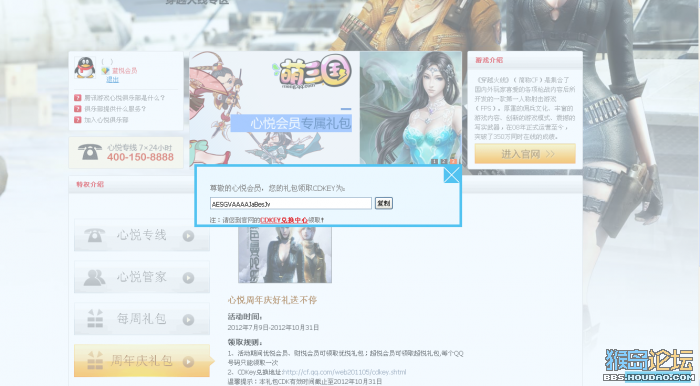Click the question icon beside 加入心悦俱乐部

[78, 120]
